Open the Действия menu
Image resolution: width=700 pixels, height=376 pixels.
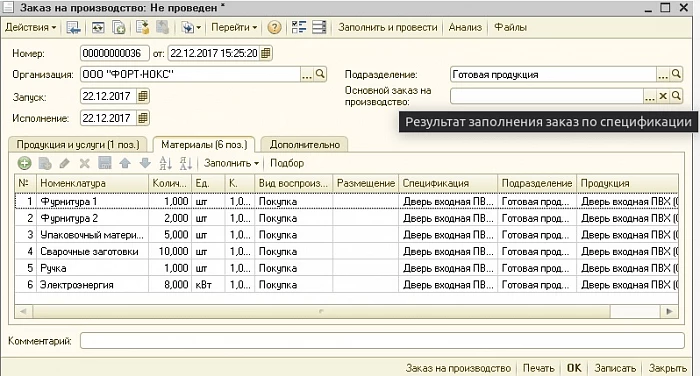coord(31,27)
